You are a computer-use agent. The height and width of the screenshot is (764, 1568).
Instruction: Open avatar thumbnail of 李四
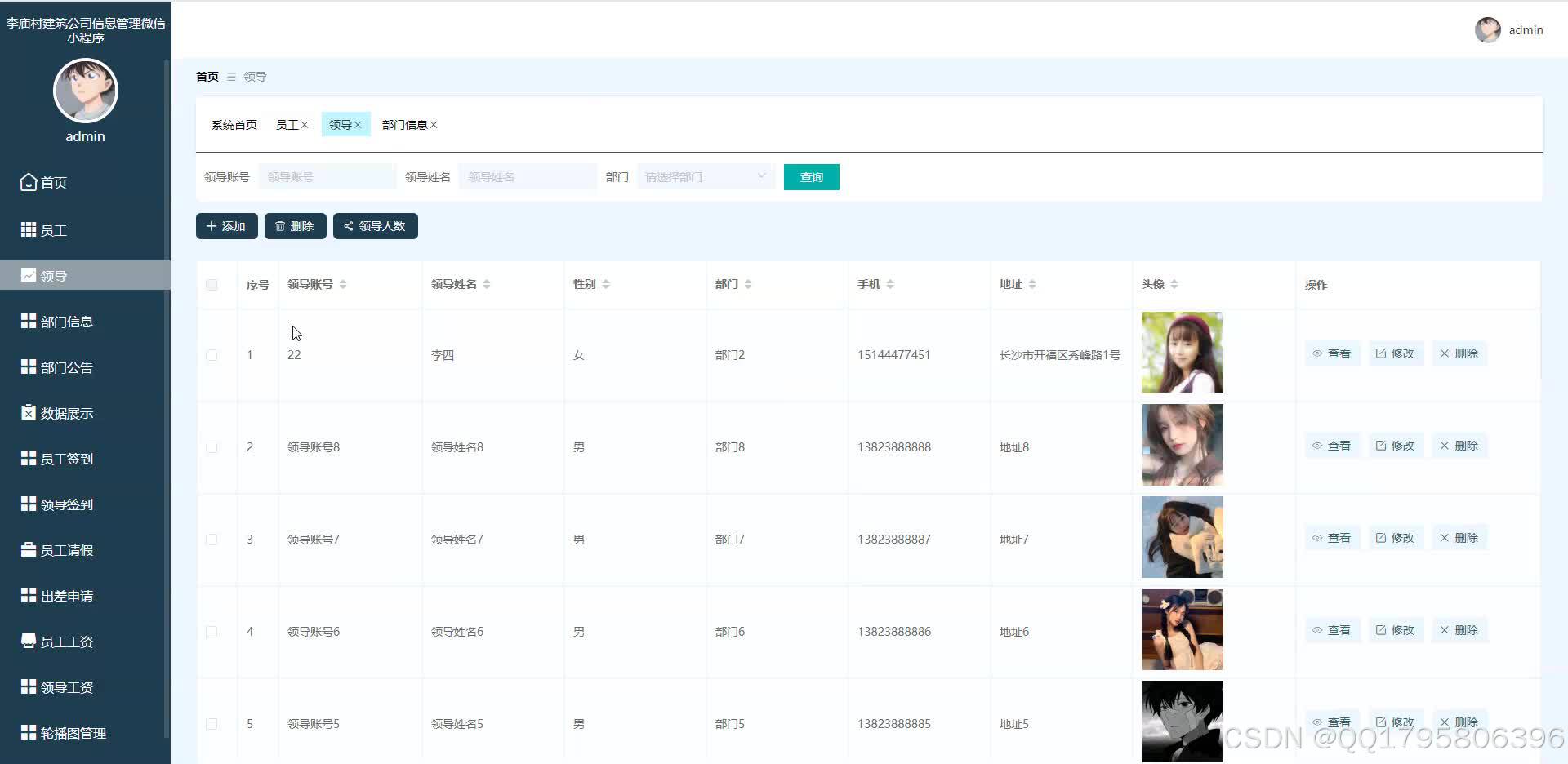pos(1183,353)
